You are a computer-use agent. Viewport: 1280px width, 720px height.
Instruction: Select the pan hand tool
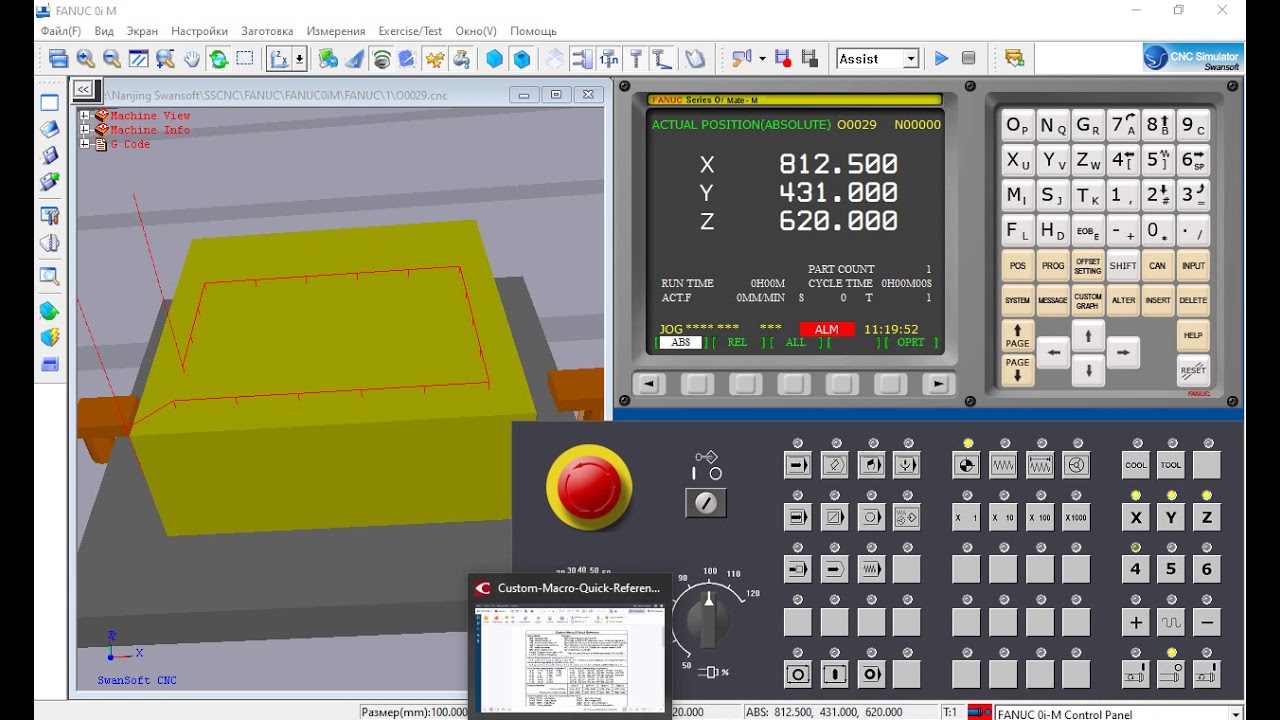192,59
